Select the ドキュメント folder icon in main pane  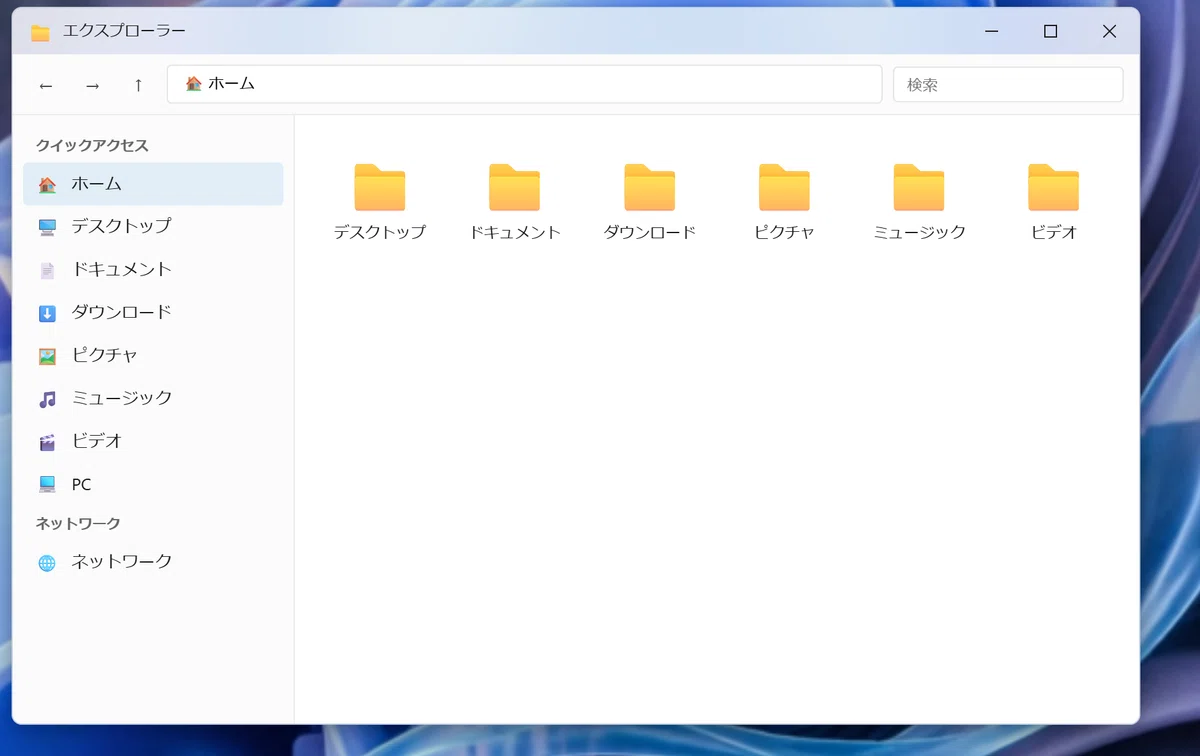514,187
